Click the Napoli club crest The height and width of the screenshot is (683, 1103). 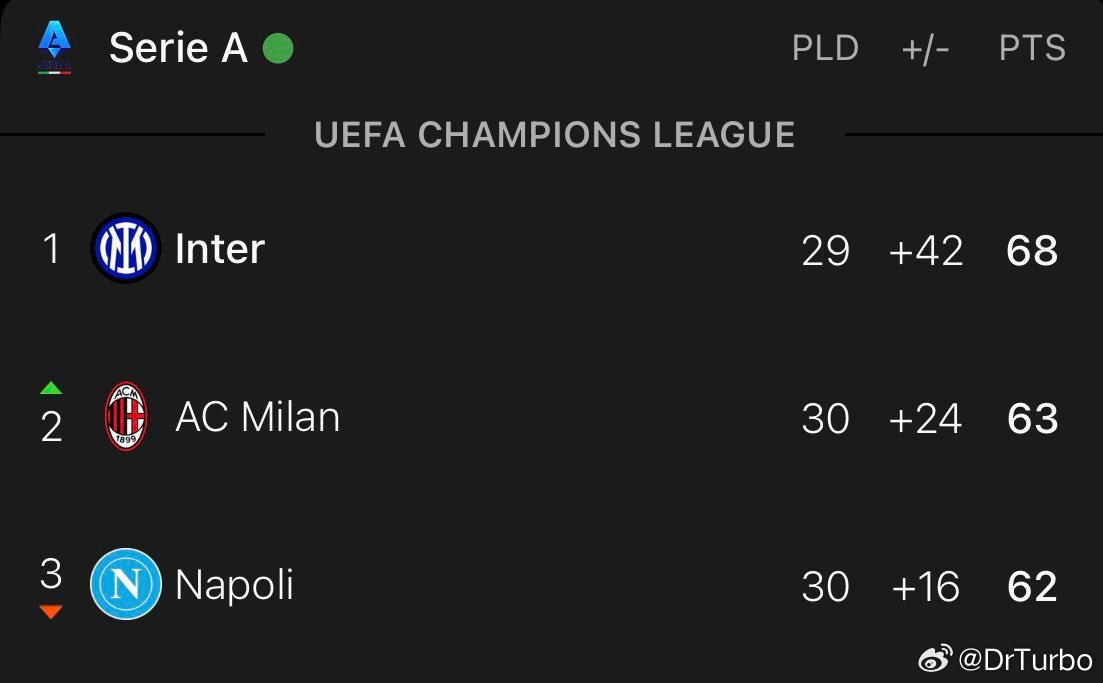tap(126, 585)
